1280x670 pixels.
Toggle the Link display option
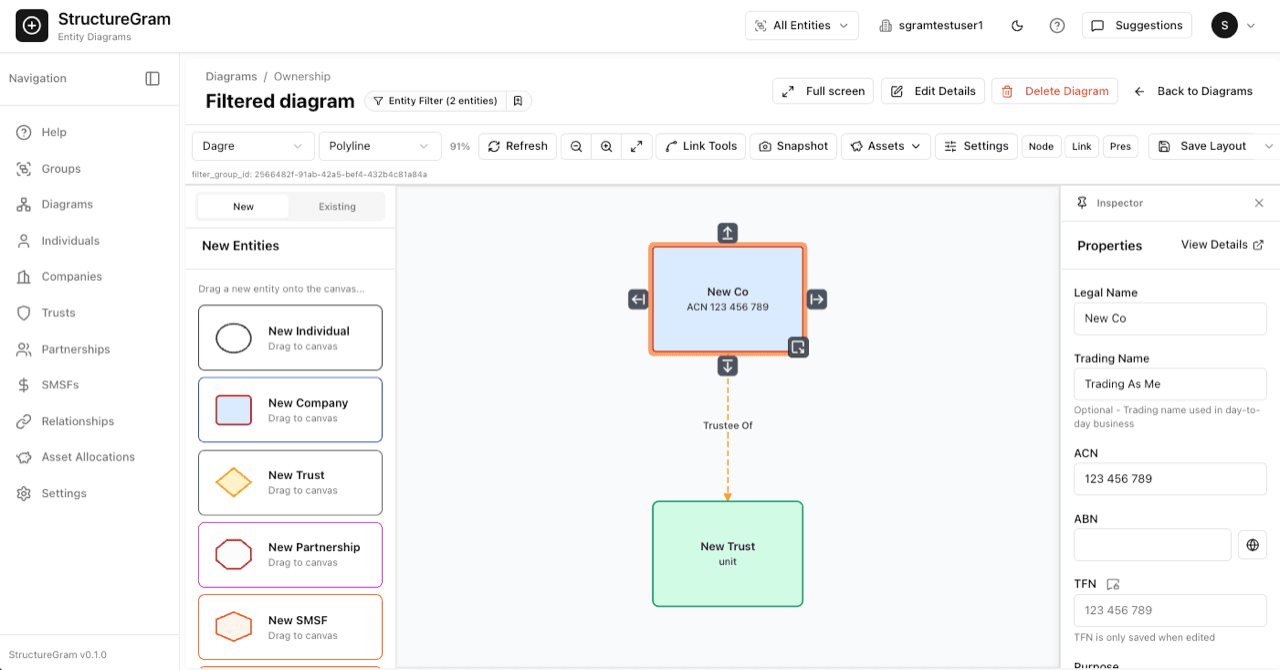(x=1081, y=146)
